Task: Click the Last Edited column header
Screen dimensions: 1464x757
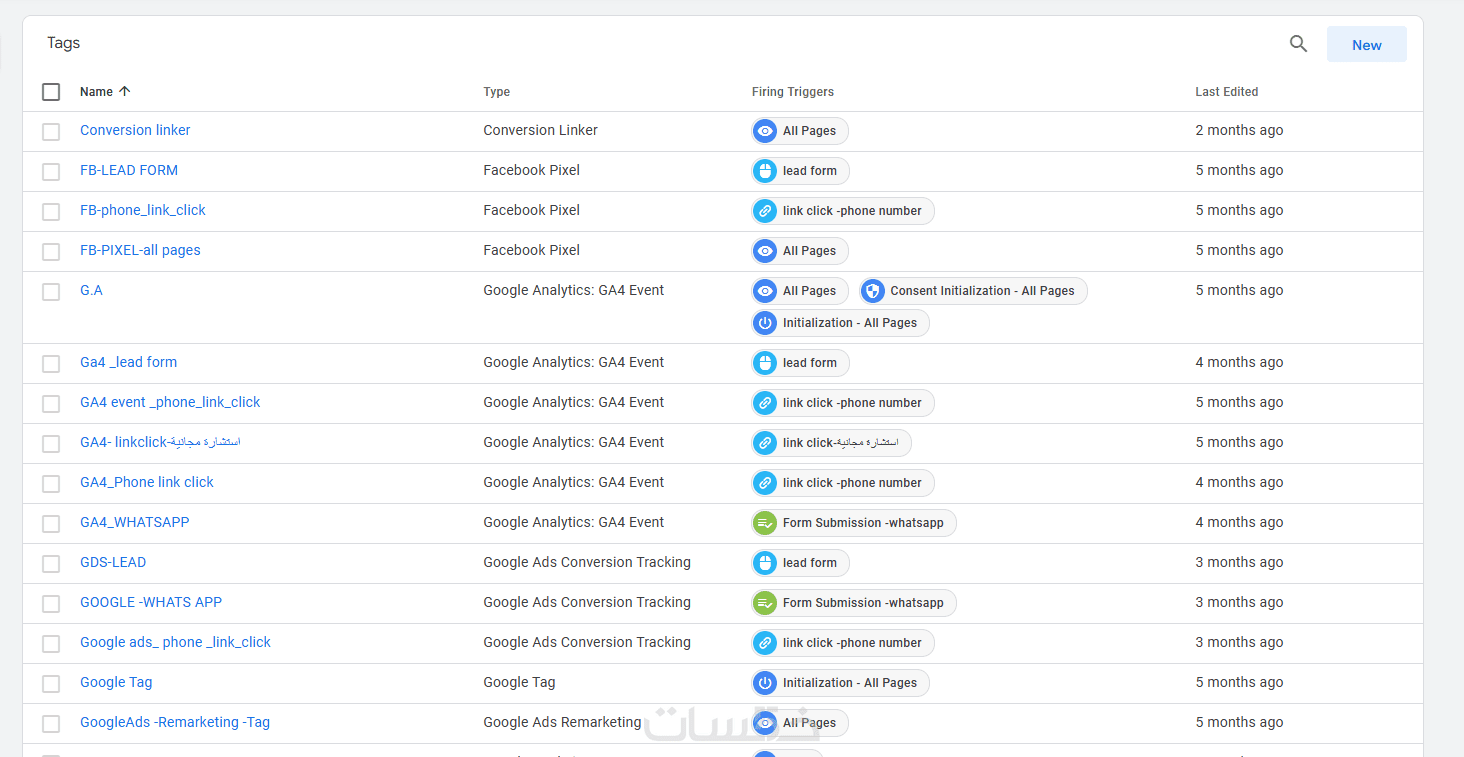Action: 1226,91
